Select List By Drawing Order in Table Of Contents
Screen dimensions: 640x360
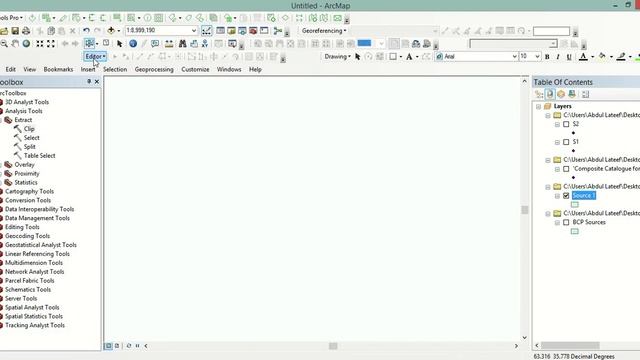tap(539, 94)
